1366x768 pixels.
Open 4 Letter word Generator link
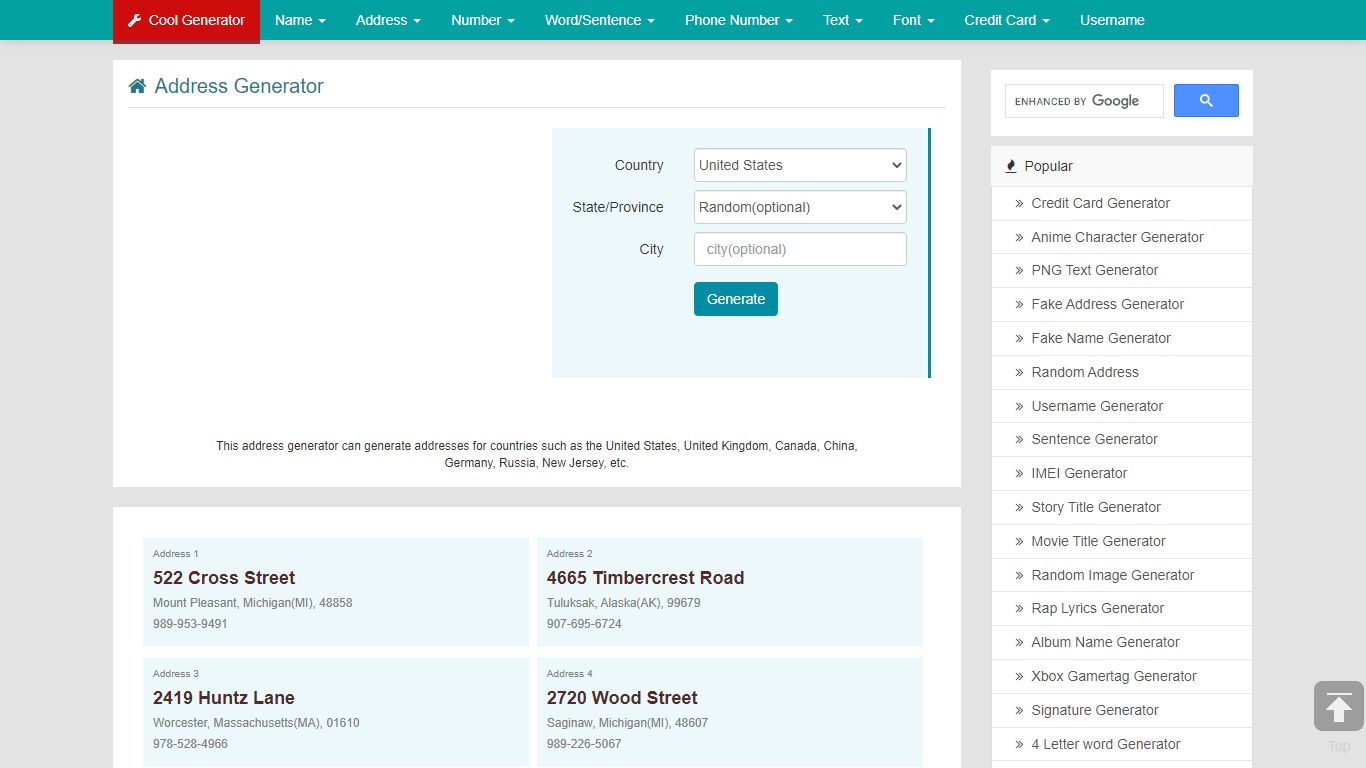1105,744
